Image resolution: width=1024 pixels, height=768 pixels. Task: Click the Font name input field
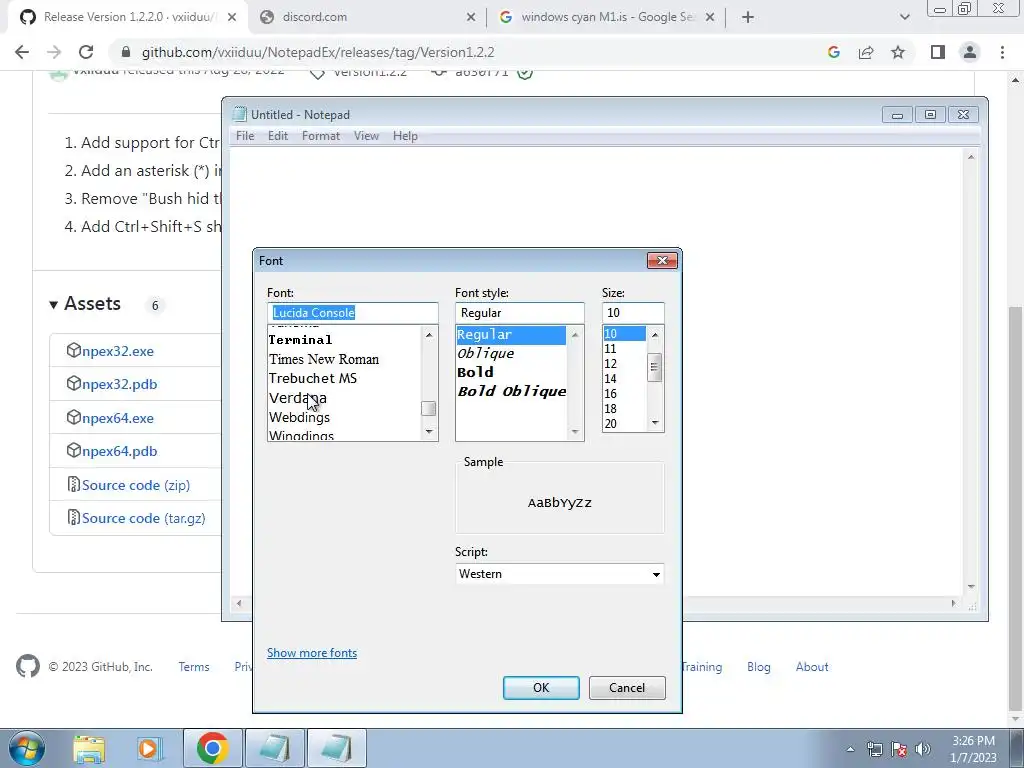coord(353,313)
